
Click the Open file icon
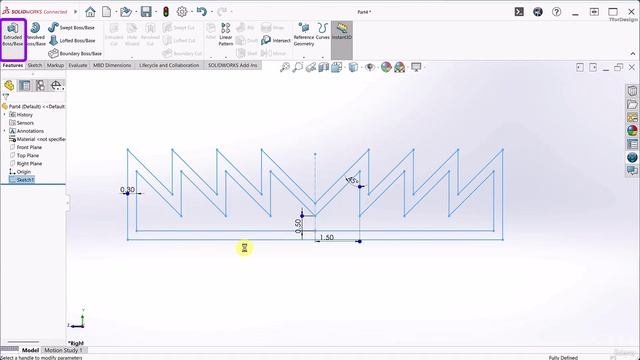tap(126, 12)
